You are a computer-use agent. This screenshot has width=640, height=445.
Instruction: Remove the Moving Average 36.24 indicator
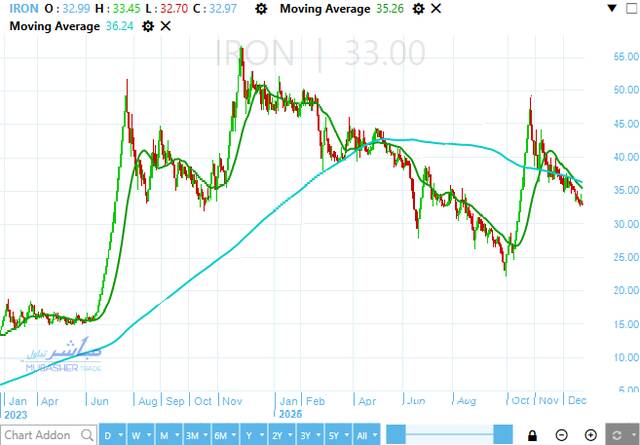click(x=165, y=26)
